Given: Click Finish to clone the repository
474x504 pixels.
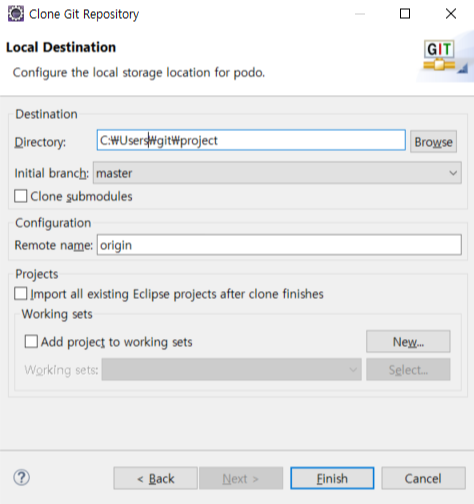Looking at the screenshot, I should 332,478.
